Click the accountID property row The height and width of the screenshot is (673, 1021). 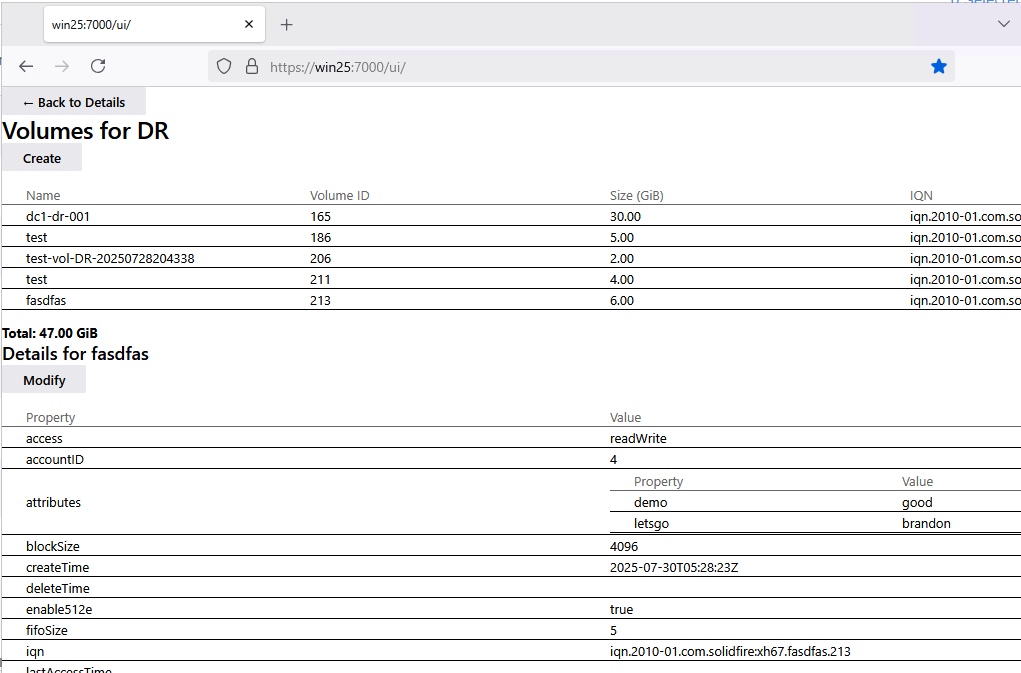[511, 459]
